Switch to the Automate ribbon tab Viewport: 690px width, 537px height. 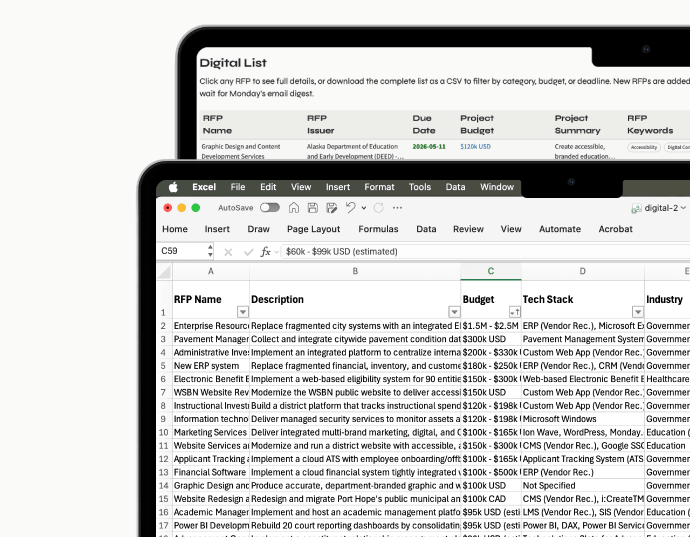point(560,229)
